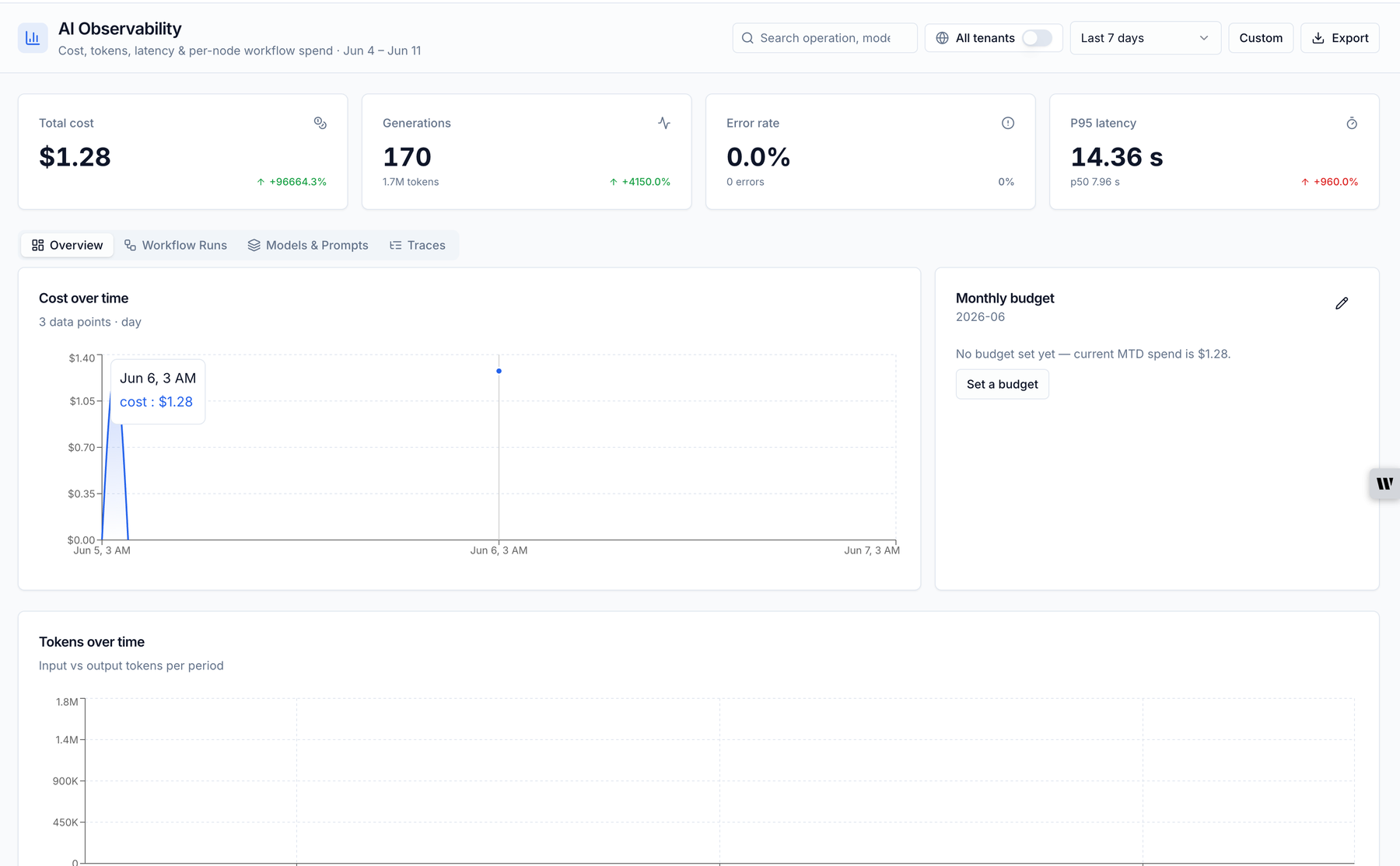This screenshot has width=1400, height=866.
Task: Click the 1.7M tokens label
Action: pyautogui.click(x=411, y=182)
